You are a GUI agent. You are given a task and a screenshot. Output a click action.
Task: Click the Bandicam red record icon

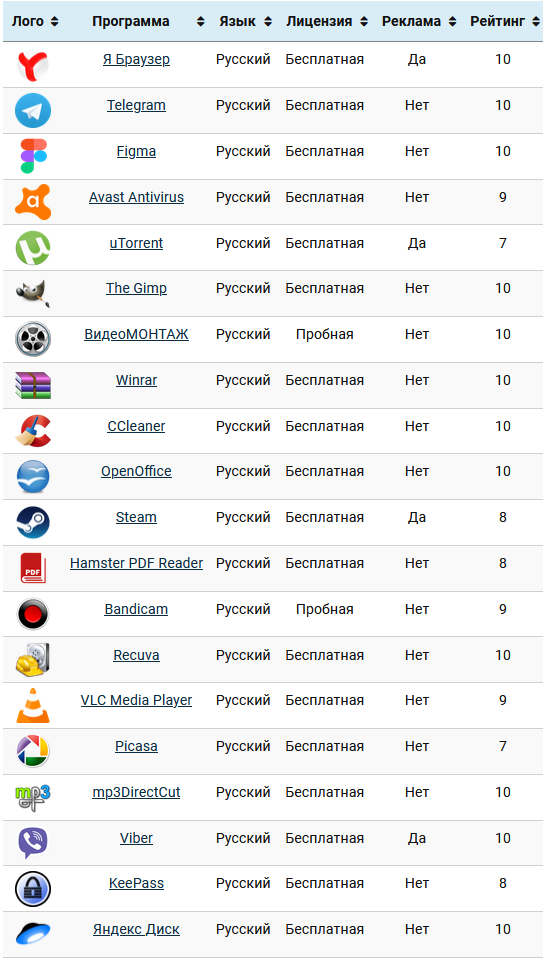point(33,614)
